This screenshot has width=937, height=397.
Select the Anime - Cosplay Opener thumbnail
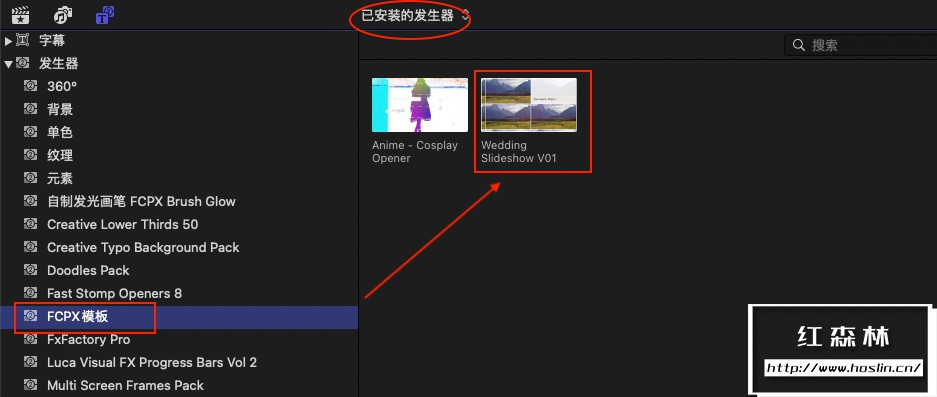tap(419, 105)
